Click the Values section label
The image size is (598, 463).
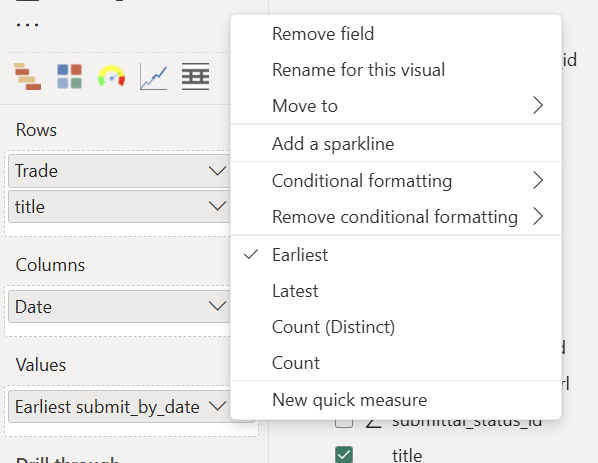41,365
